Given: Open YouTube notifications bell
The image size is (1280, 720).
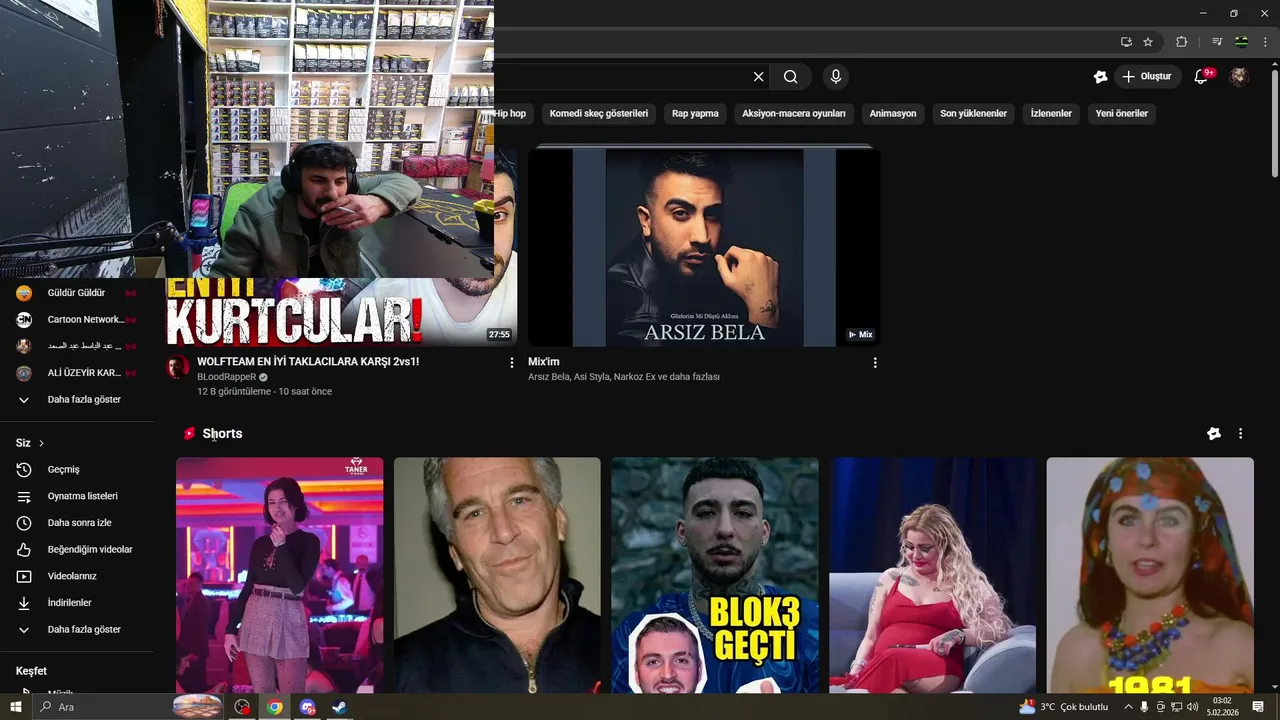Looking at the screenshot, I should coord(1202,77).
